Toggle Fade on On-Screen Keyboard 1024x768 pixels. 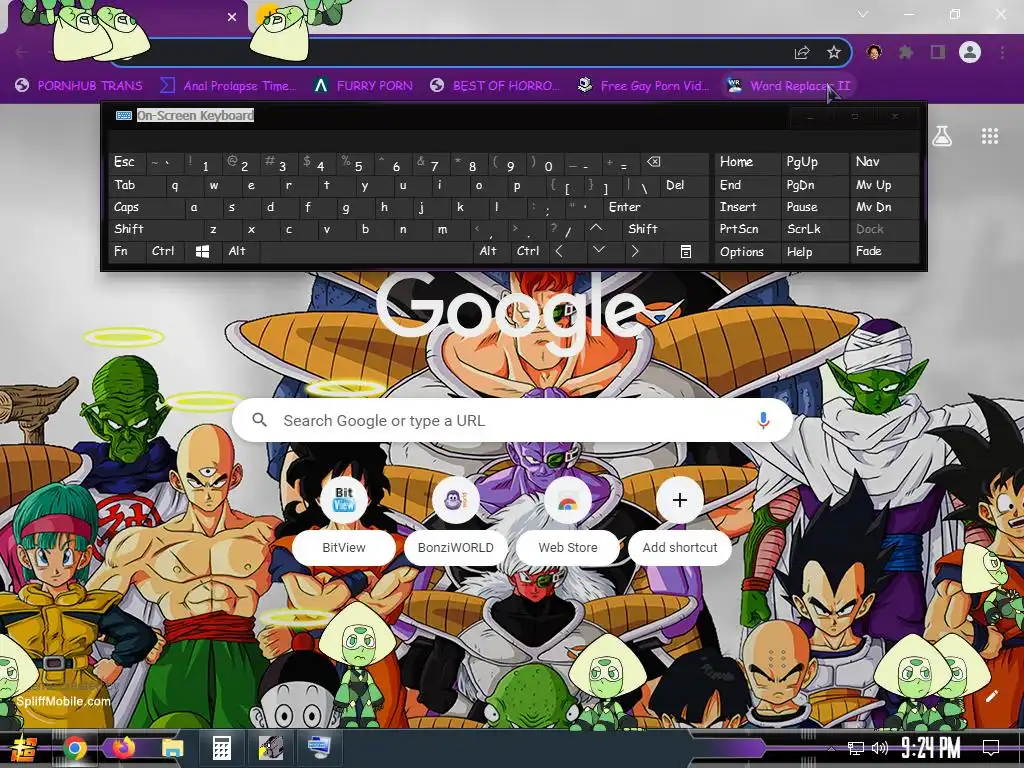click(x=884, y=251)
